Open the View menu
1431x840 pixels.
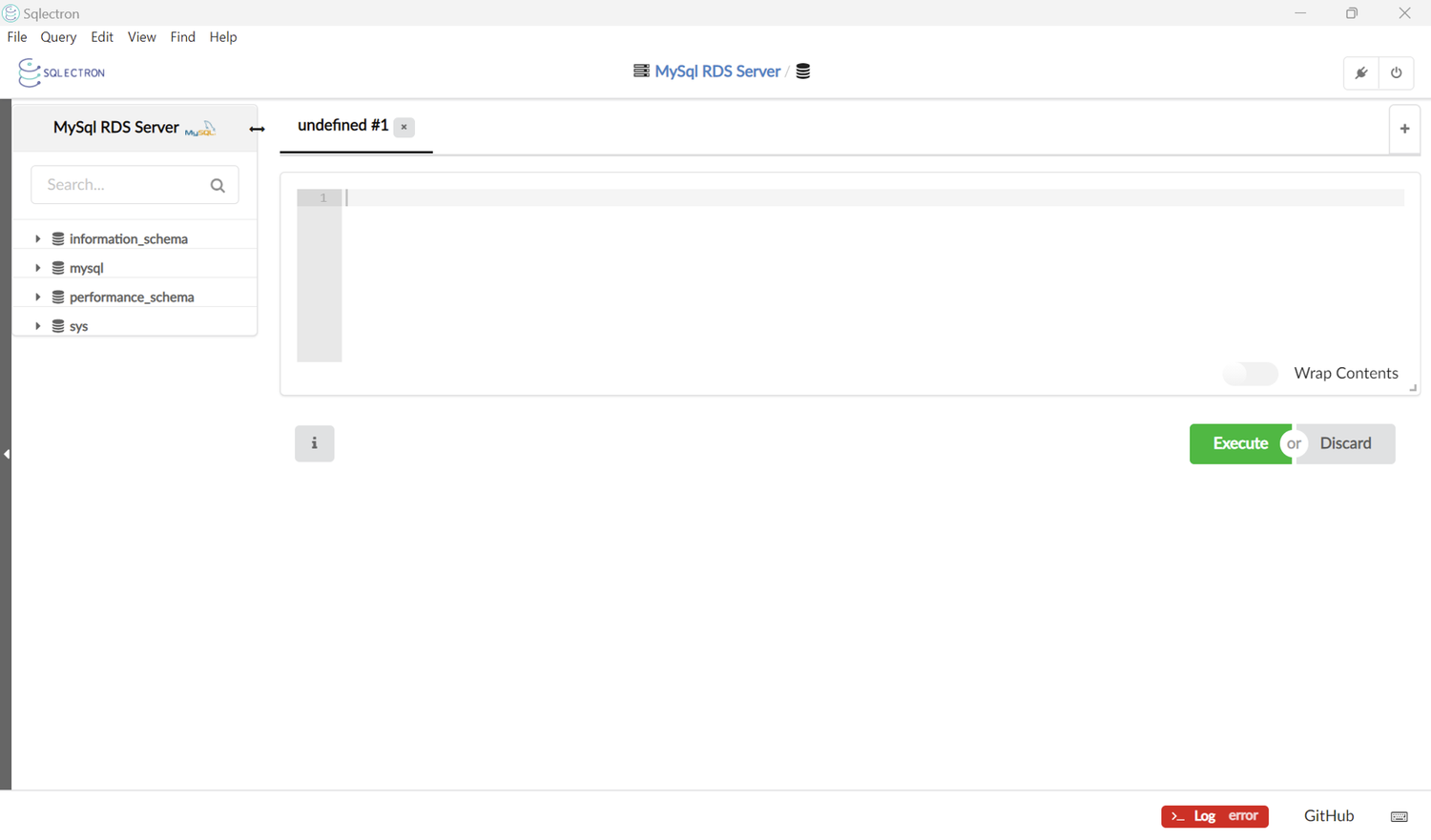[x=141, y=37]
